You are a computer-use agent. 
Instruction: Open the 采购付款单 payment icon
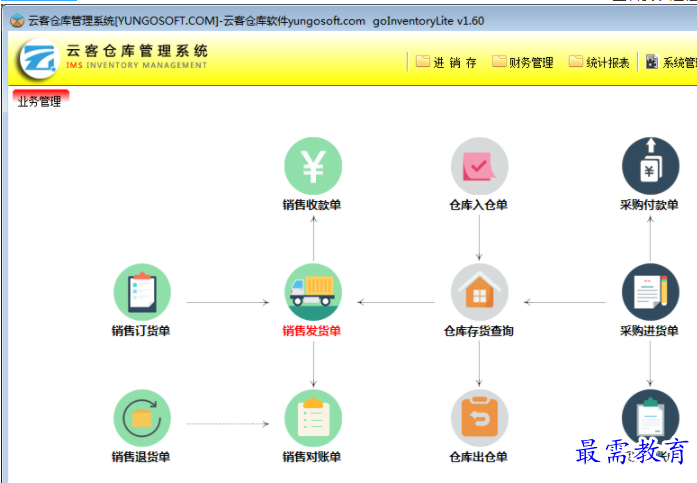click(x=650, y=166)
